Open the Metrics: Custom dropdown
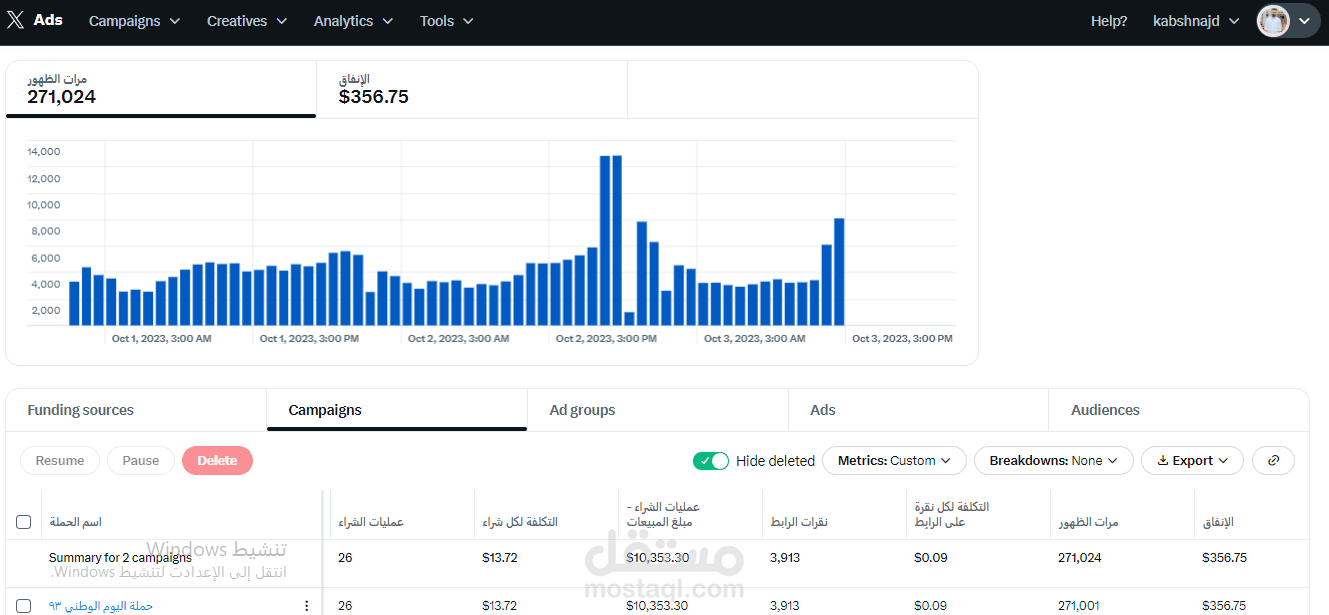This screenshot has width=1329, height=615. [894, 460]
